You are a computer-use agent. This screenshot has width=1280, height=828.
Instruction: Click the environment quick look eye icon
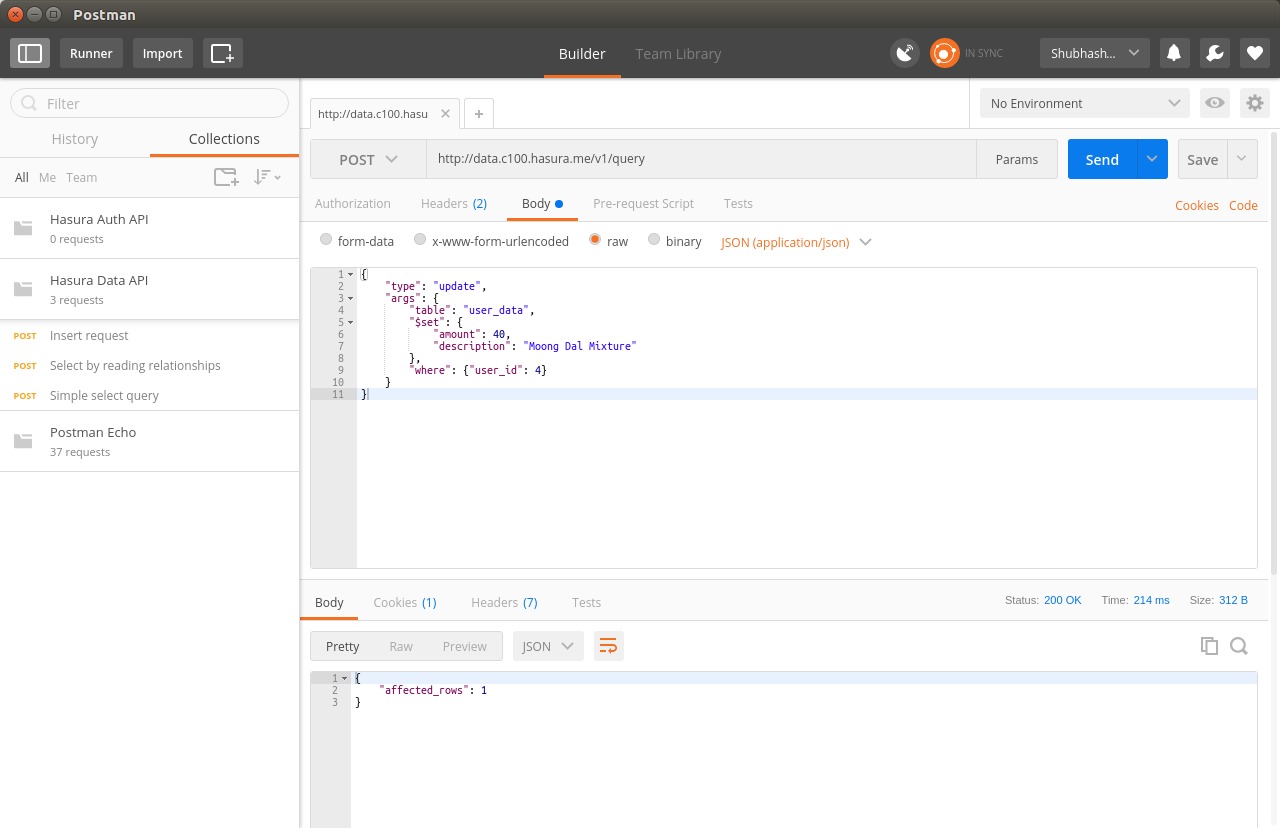[x=1215, y=103]
